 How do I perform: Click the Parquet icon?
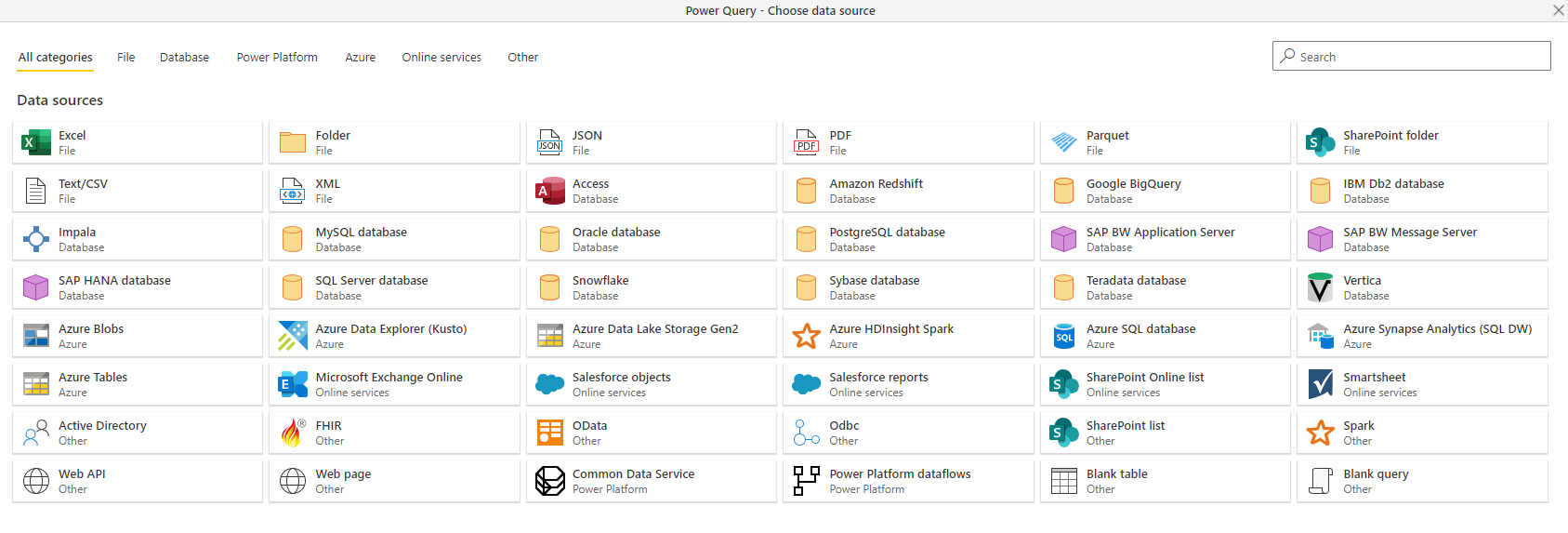coord(1063,142)
